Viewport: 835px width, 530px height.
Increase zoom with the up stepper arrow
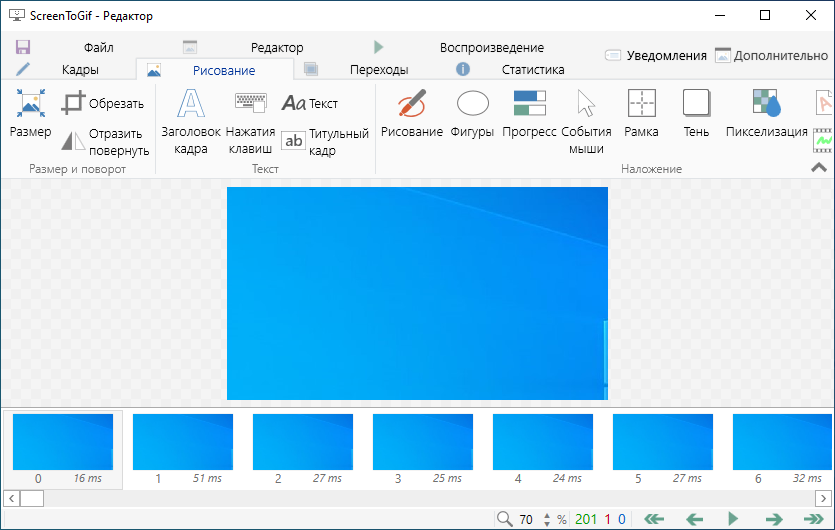547,516
